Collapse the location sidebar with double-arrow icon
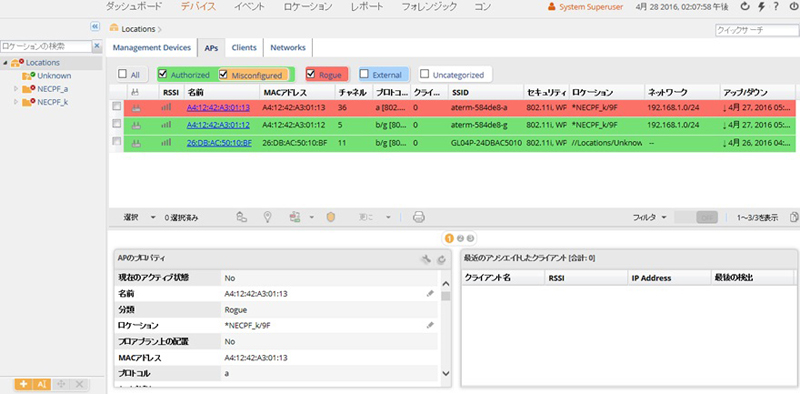 pos(94,27)
